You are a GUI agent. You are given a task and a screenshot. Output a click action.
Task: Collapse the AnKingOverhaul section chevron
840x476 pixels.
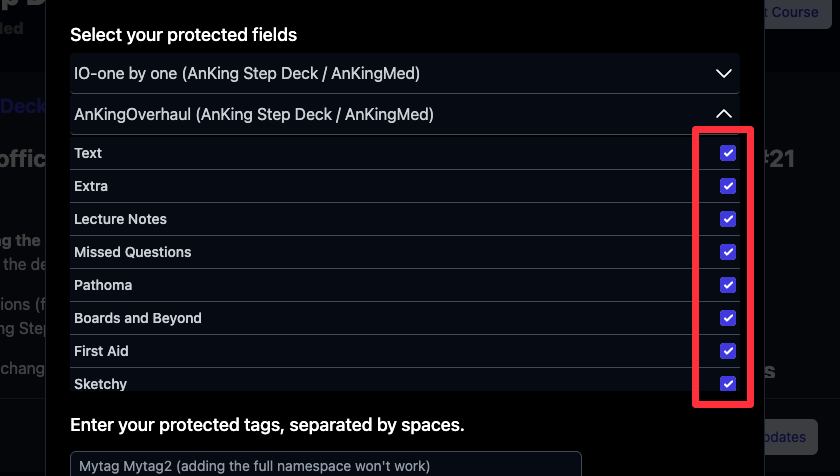[725, 115]
